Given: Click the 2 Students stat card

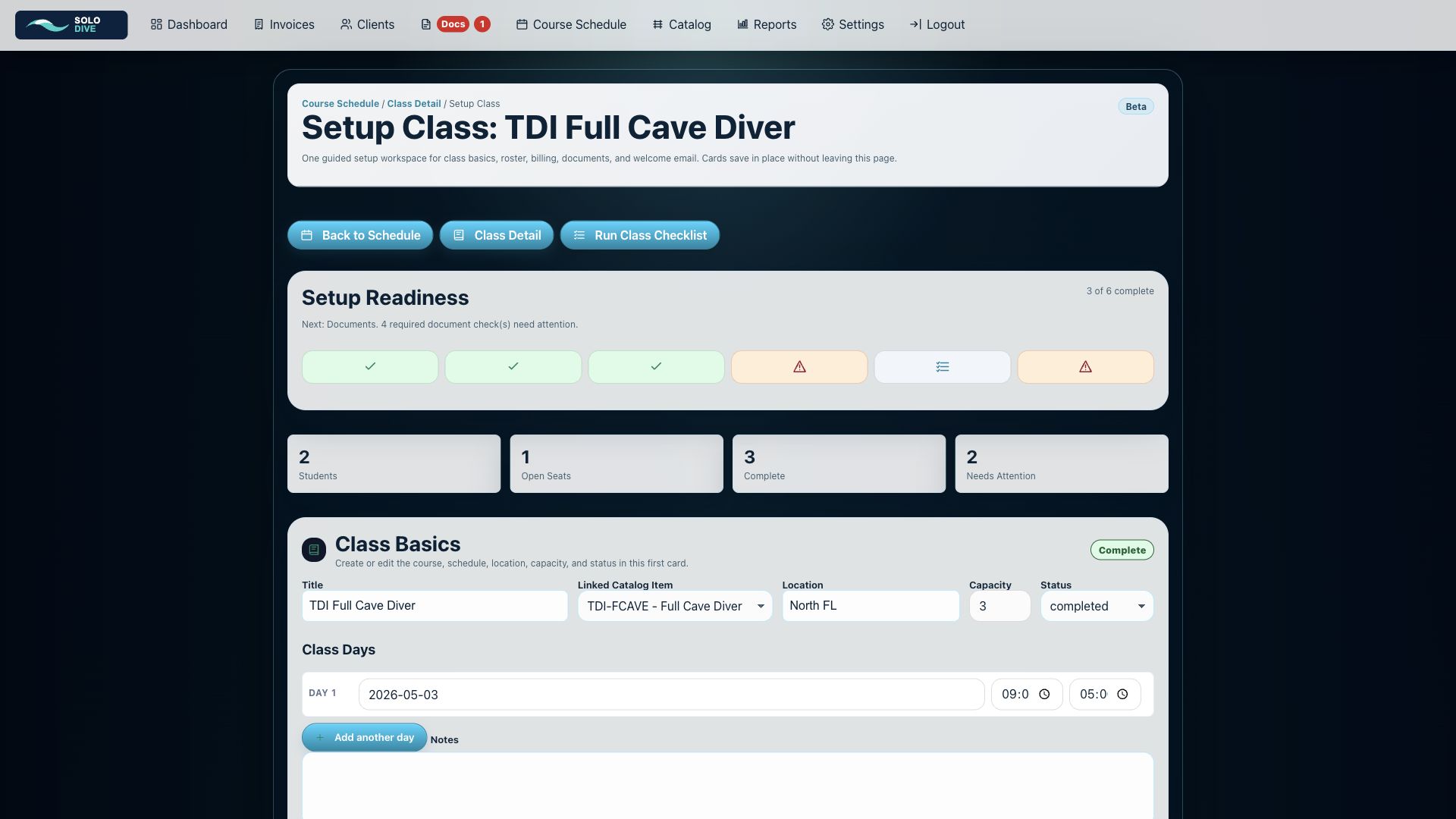Looking at the screenshot, I should (394, 464).
